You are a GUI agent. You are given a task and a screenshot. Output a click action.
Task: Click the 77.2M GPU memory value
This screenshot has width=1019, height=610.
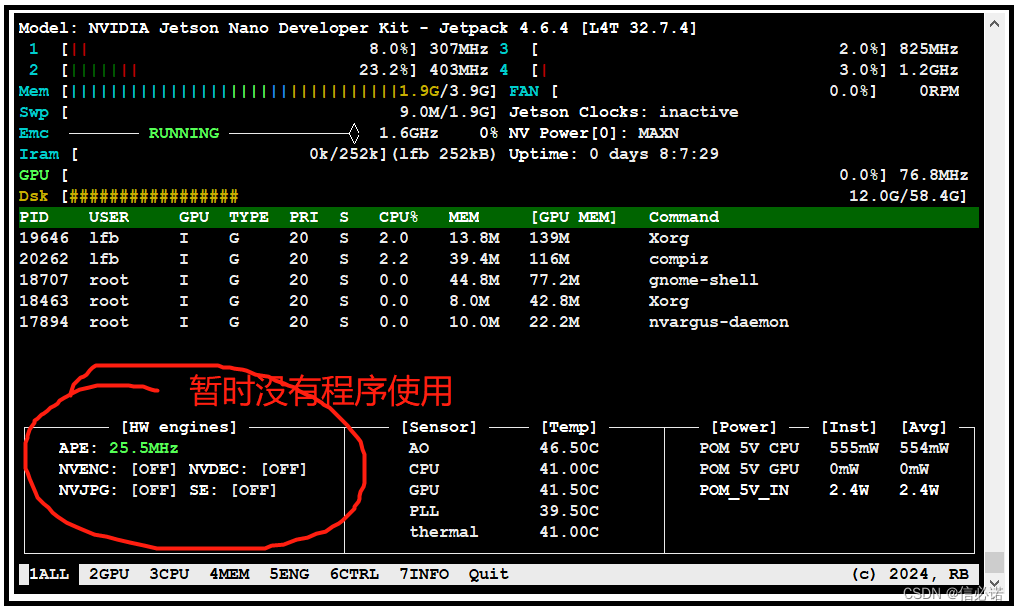554,280
